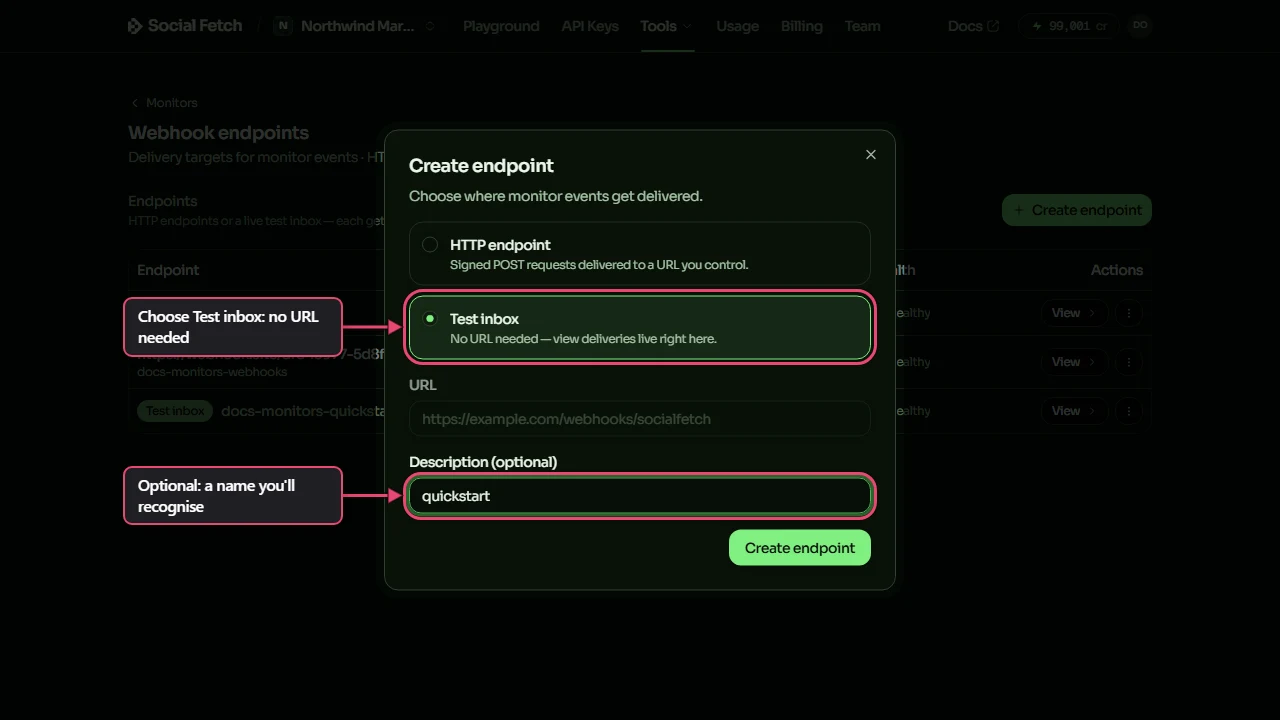Open the docs-monitors-quickstart row's actions menu
The width and height of the screenshot is (1280, 720).
tap(1129, 411)
